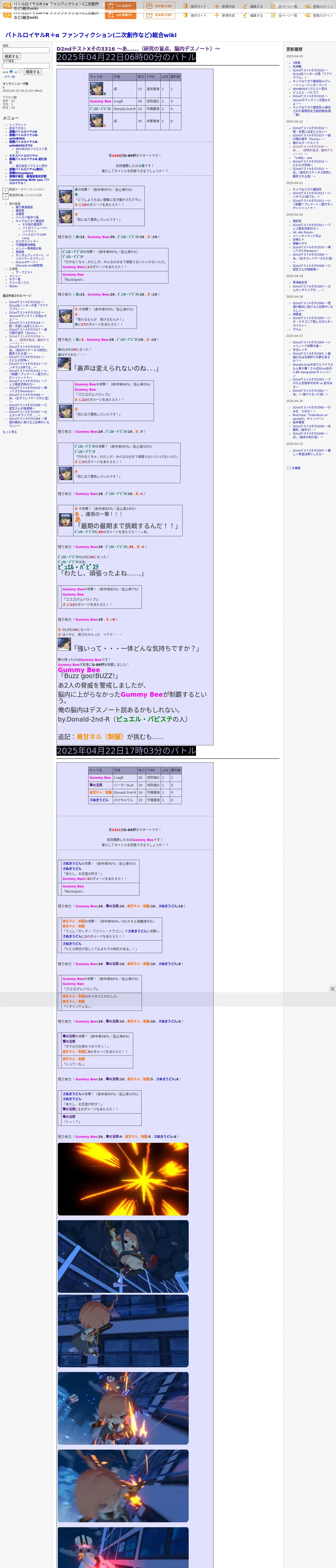Select the 'and' radio button

pos(11,71)
